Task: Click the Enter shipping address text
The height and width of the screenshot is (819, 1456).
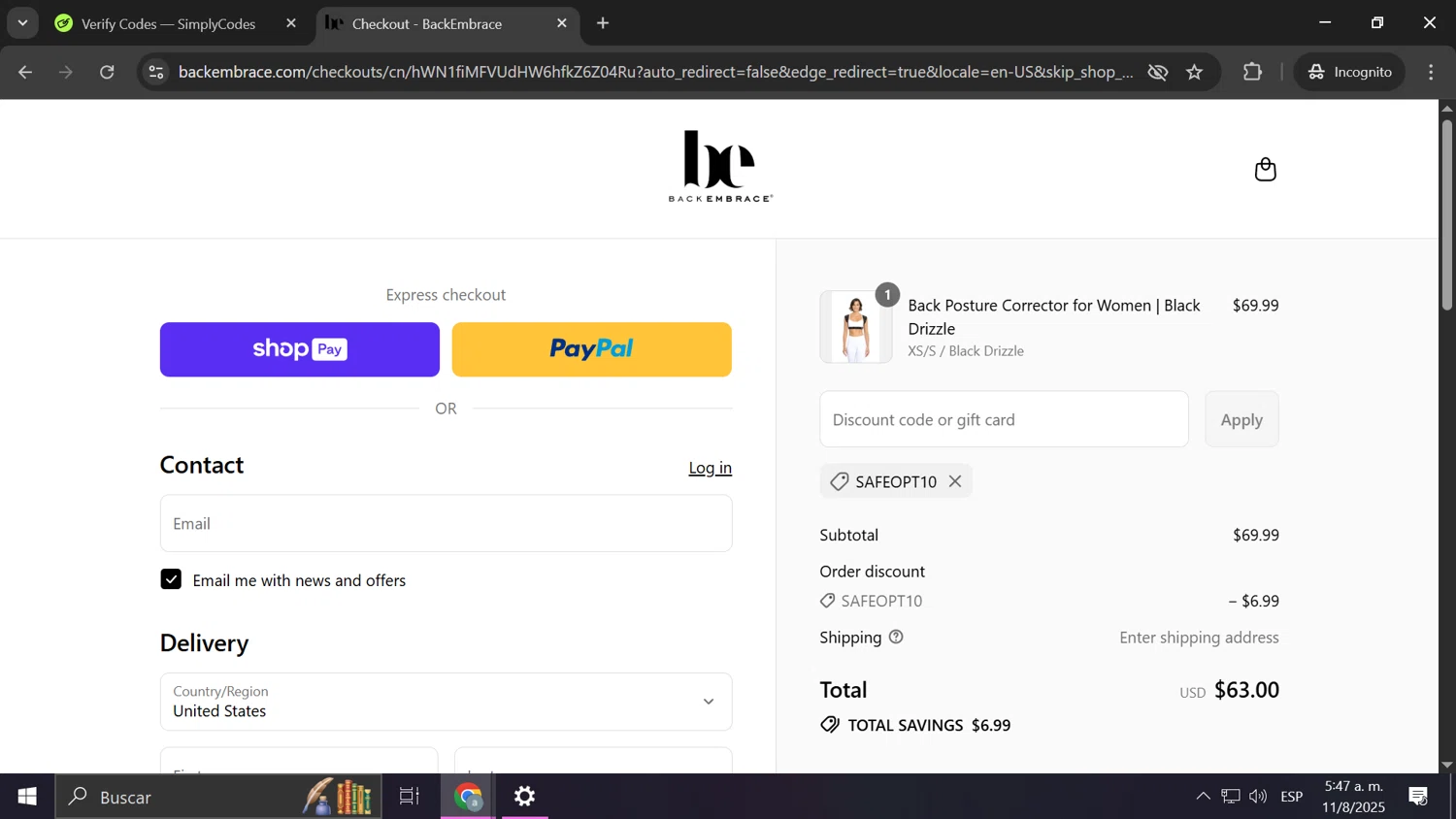Action: click(1199, 638)
